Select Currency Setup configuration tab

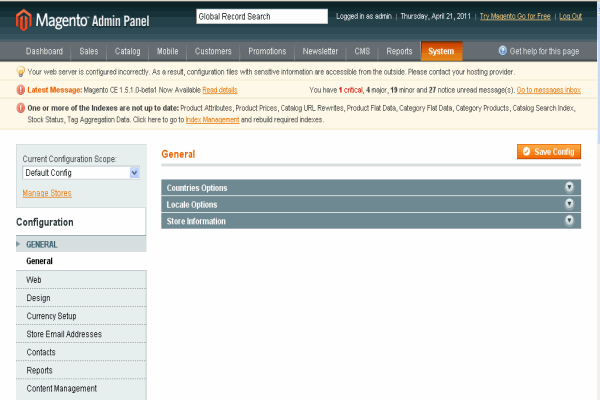tap(81, 316)
